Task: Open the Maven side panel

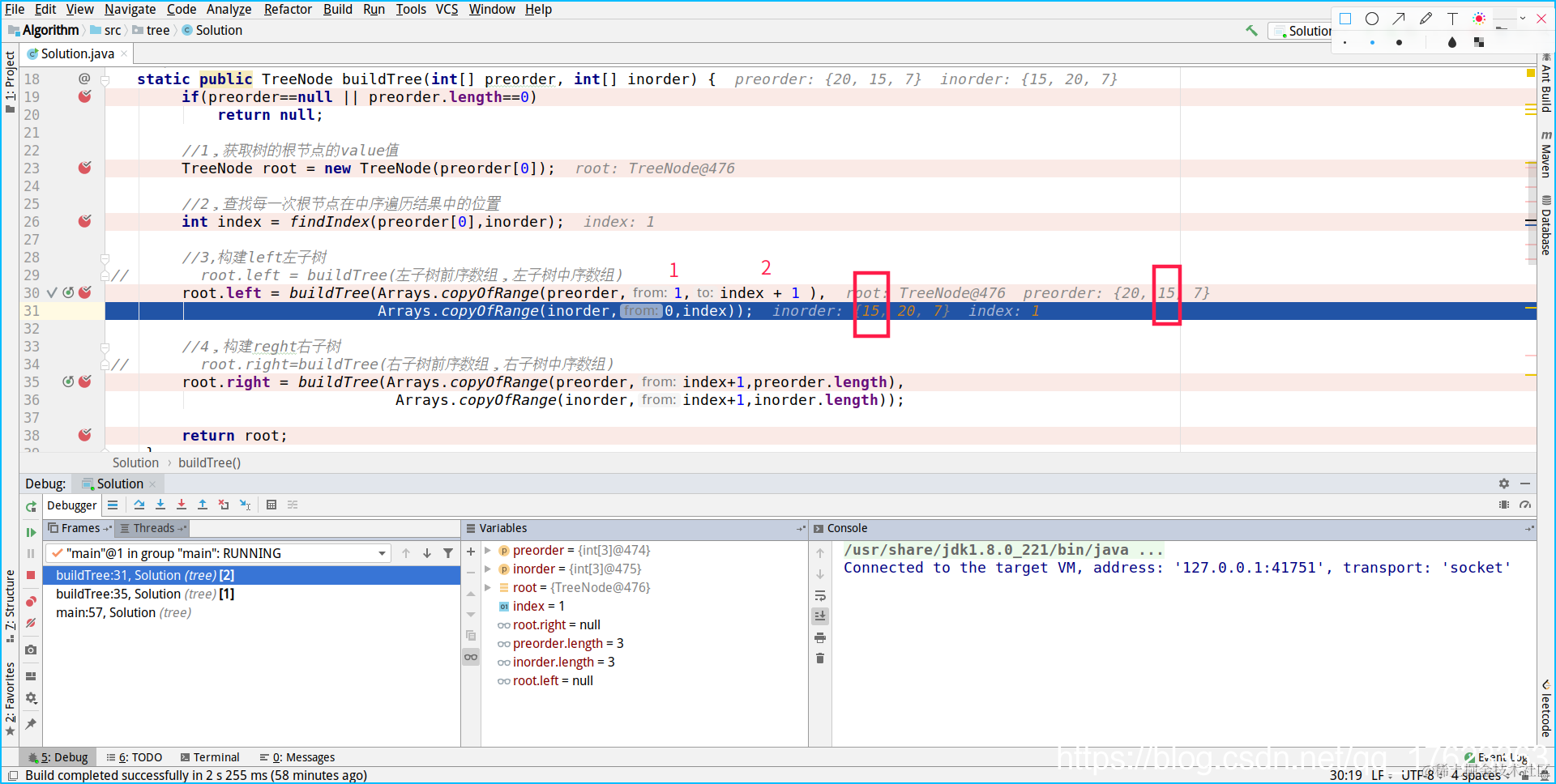Action: pyautogui.click(x=1545, y=154)
